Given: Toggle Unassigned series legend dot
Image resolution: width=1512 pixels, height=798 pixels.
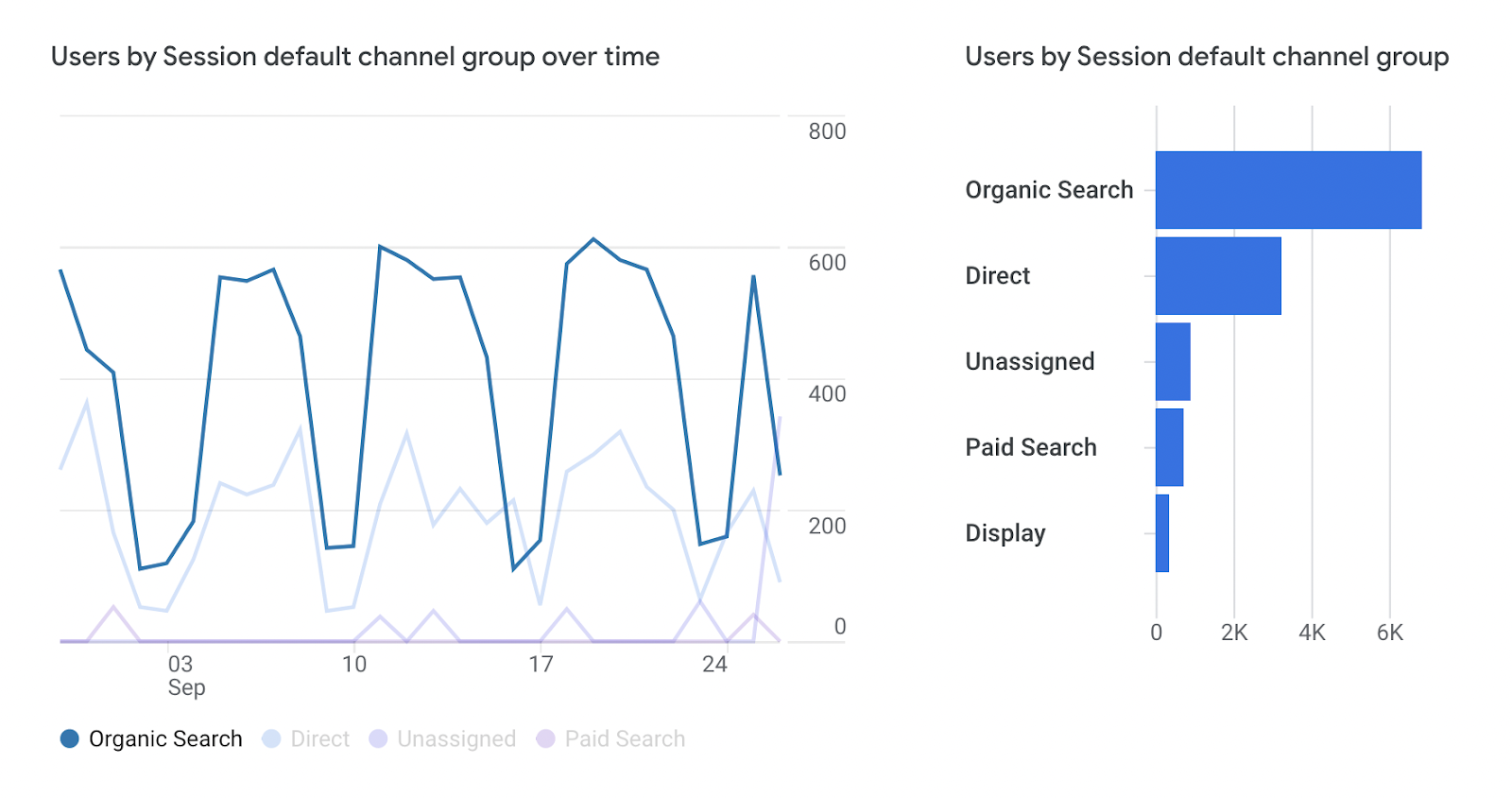Looking at the screenshot, I should point(378,738).
